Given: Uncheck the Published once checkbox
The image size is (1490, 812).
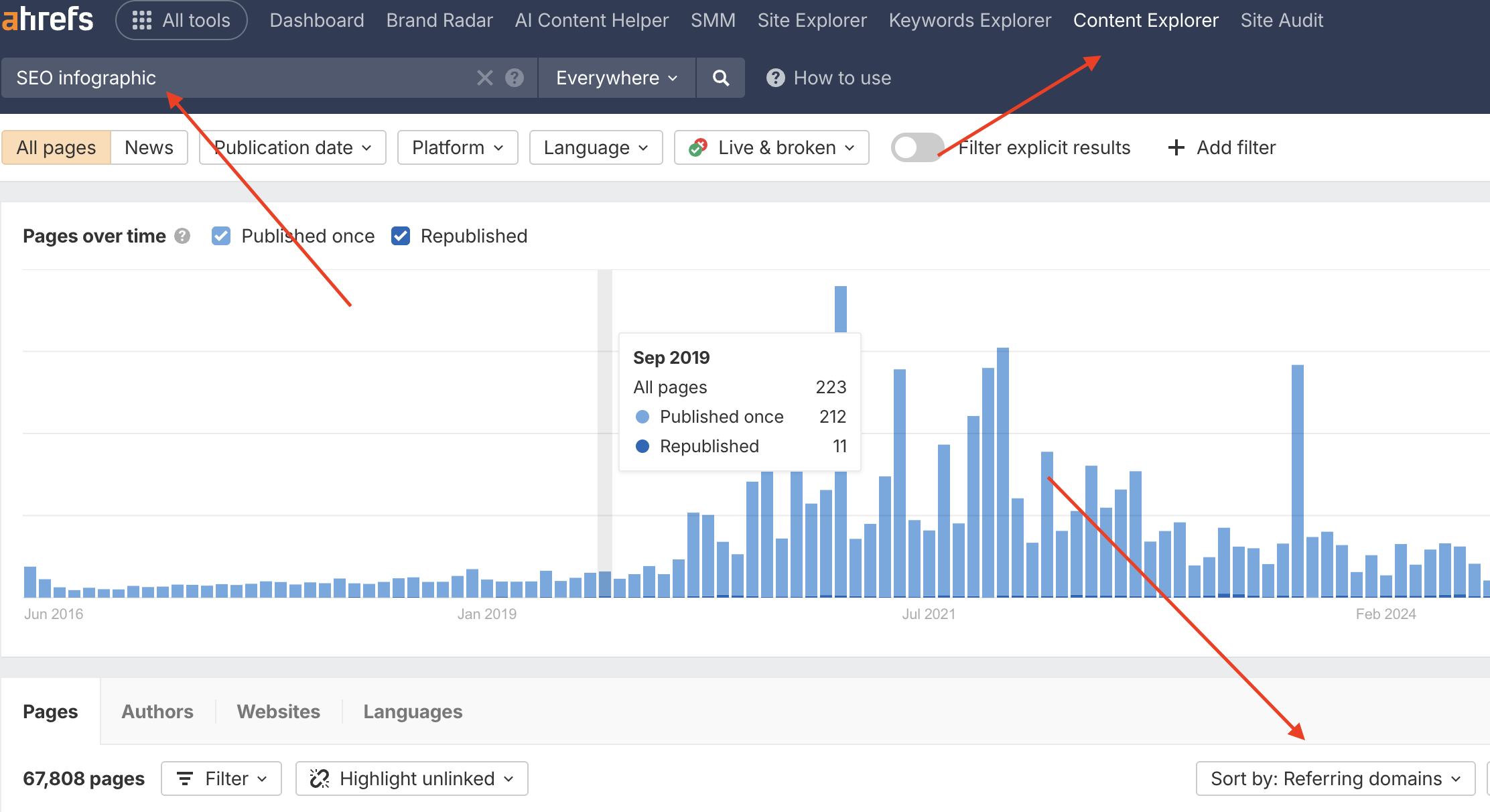Looking at the screenshot, I should click(221, 236).
